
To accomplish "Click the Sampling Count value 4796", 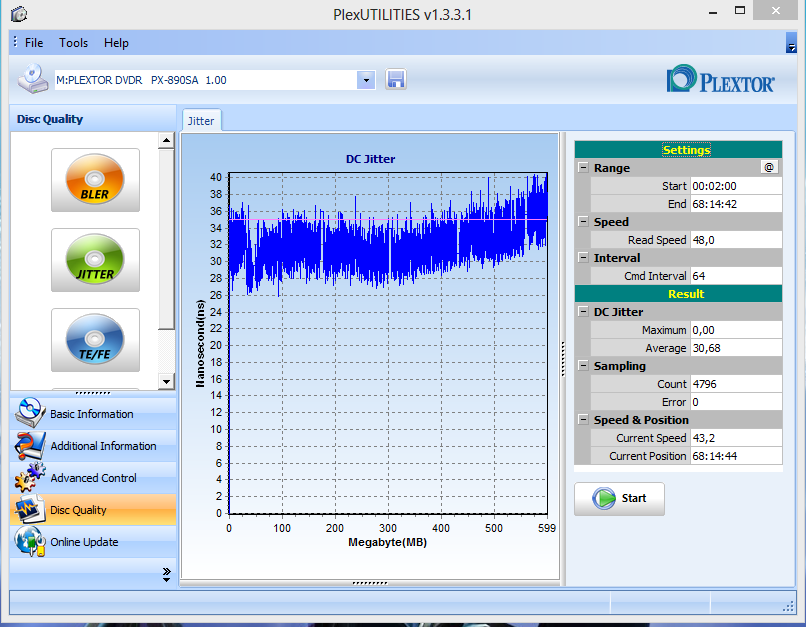I will coord(736,384).
